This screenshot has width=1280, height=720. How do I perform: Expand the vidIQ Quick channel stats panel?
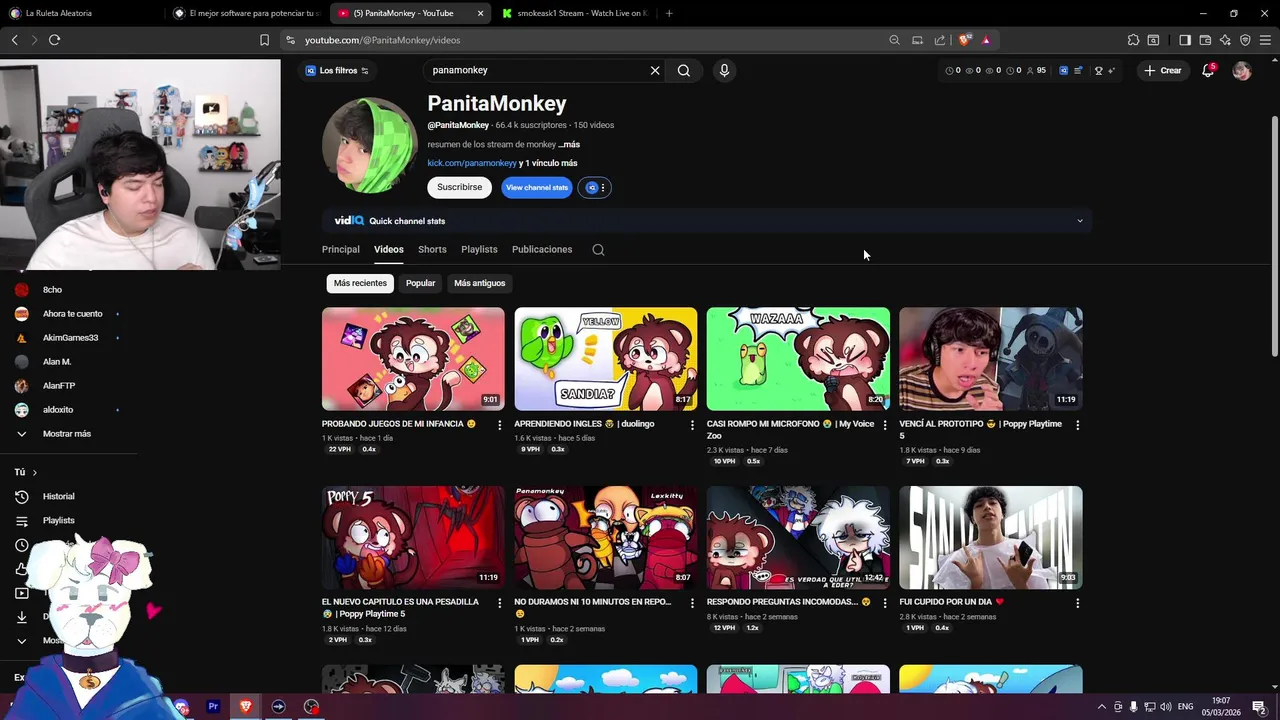click(1079, 221)
